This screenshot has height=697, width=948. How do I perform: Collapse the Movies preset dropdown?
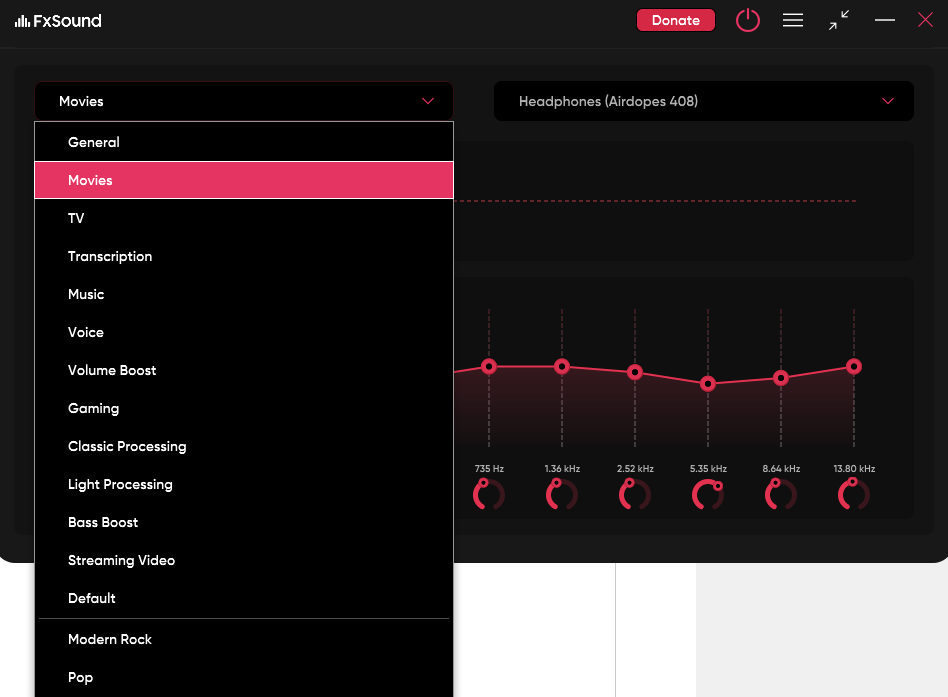[244, 101]
